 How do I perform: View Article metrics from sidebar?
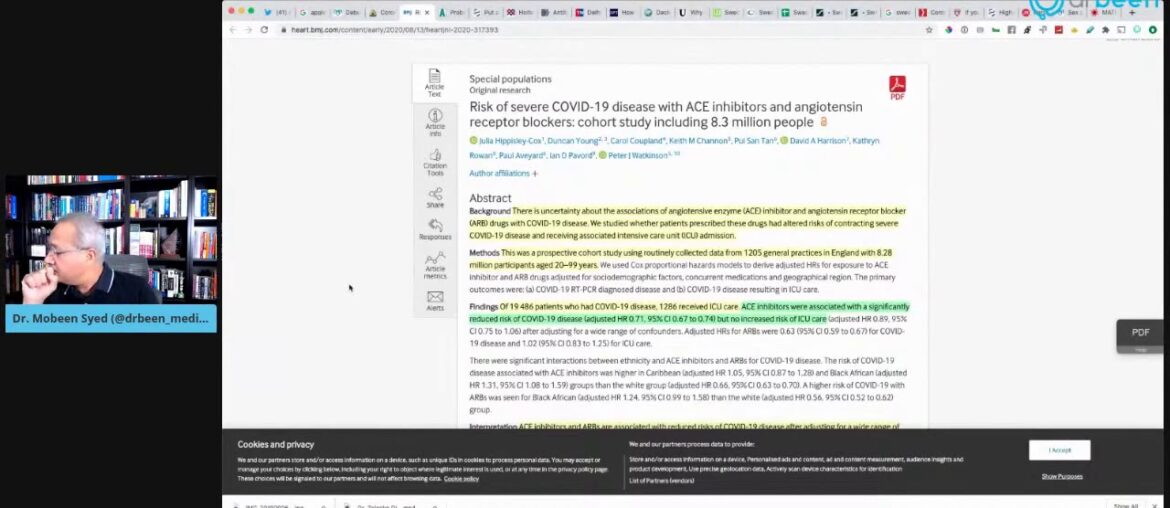pos(435,265)
